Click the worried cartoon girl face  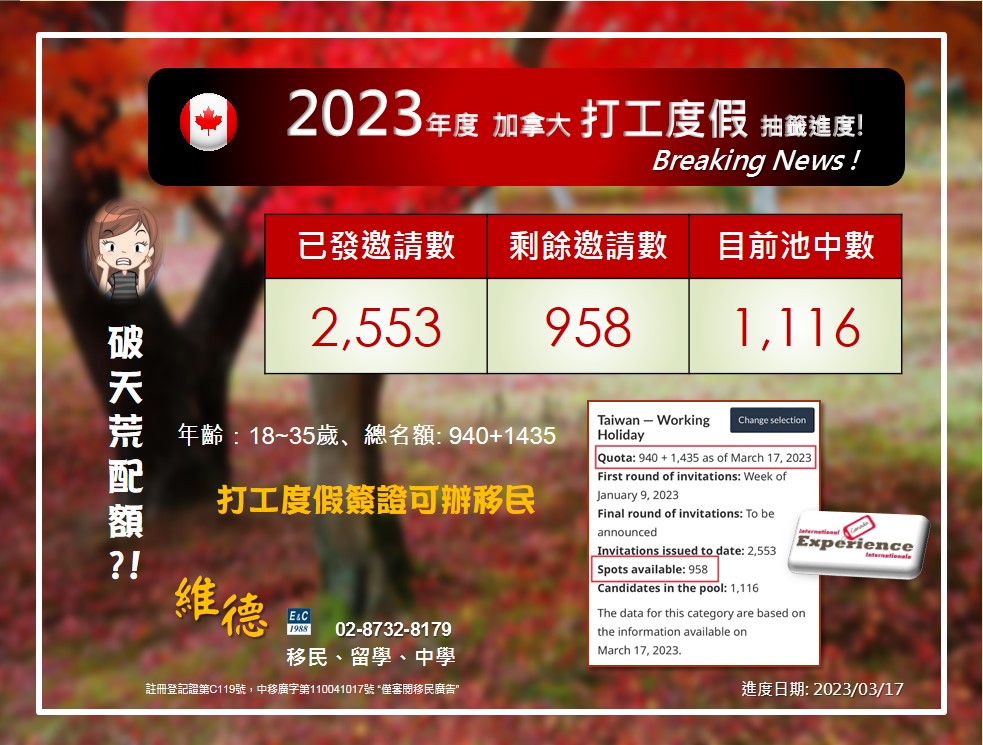click(125, 249)
